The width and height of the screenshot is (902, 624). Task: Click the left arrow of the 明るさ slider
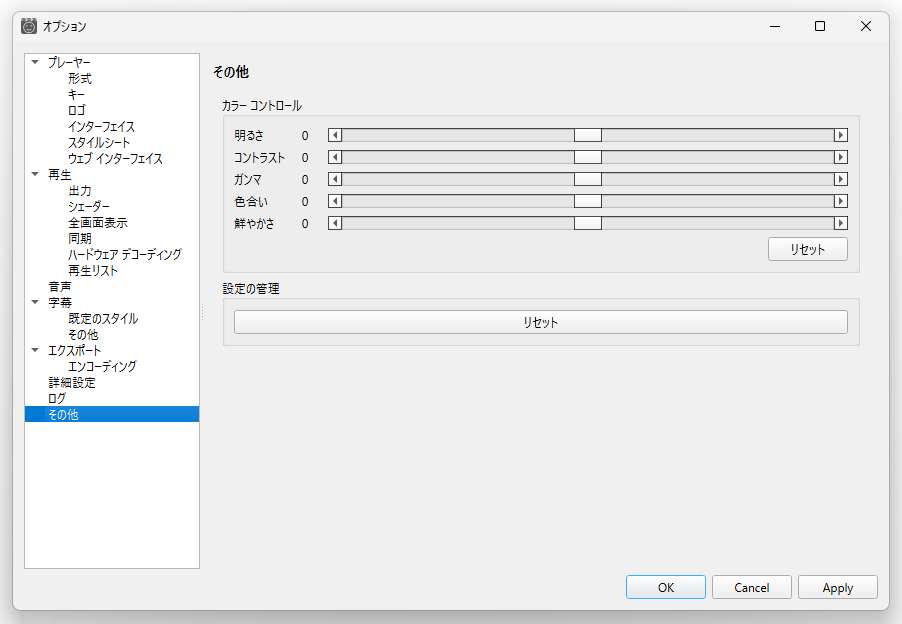(335, 135)
